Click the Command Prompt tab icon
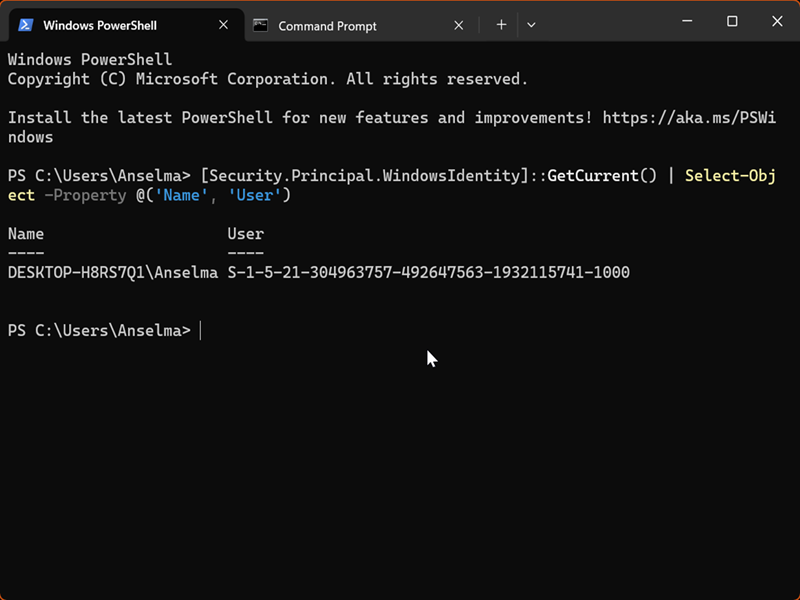 (x=261, y=25)
